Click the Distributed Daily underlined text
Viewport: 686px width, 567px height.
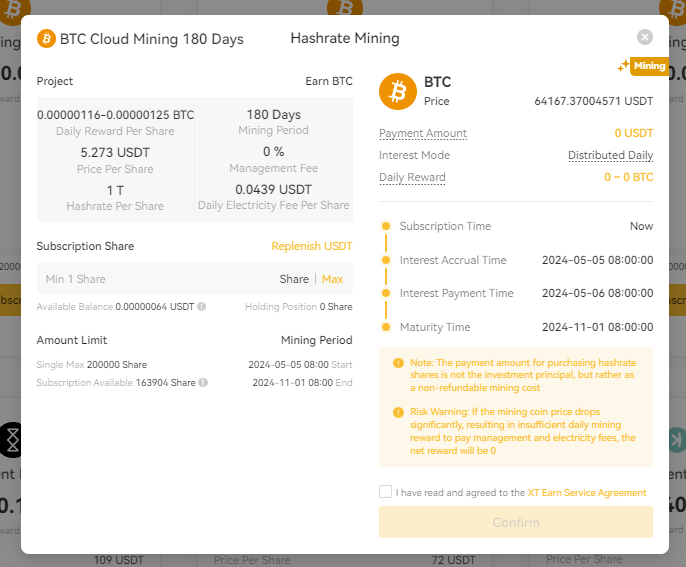(610, 155)
